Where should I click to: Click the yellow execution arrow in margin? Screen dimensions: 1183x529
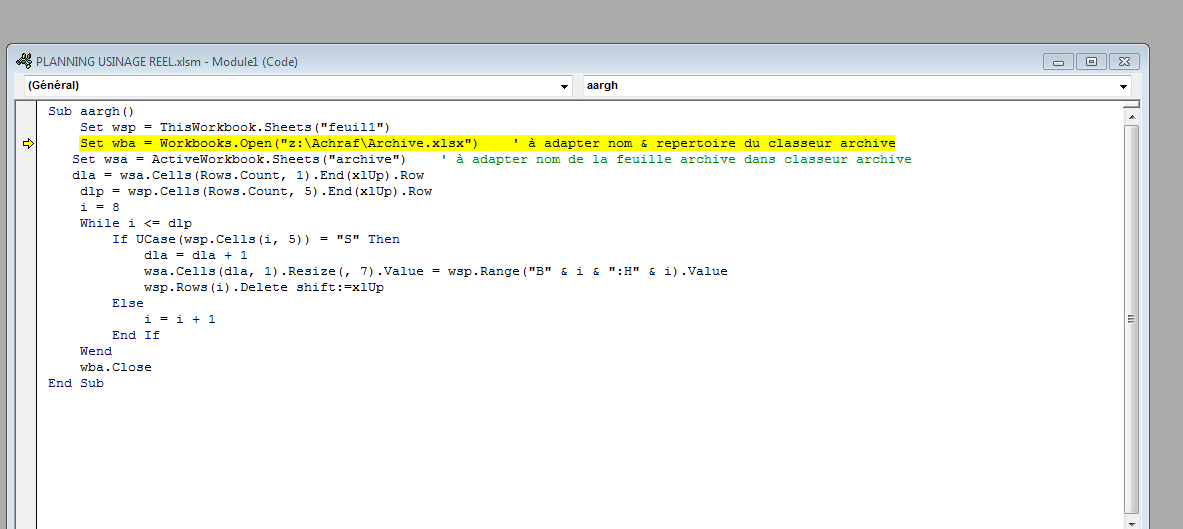point(28,144)
